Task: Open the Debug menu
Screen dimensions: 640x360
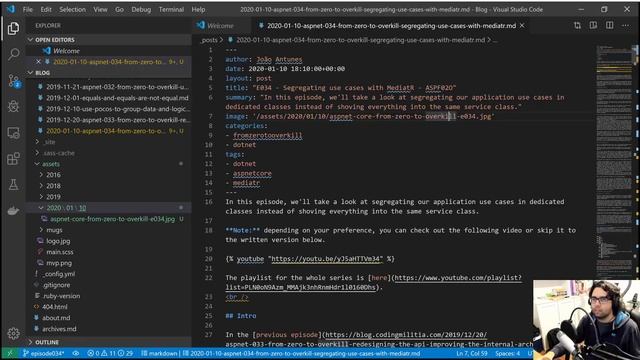Action: point(141,9)
